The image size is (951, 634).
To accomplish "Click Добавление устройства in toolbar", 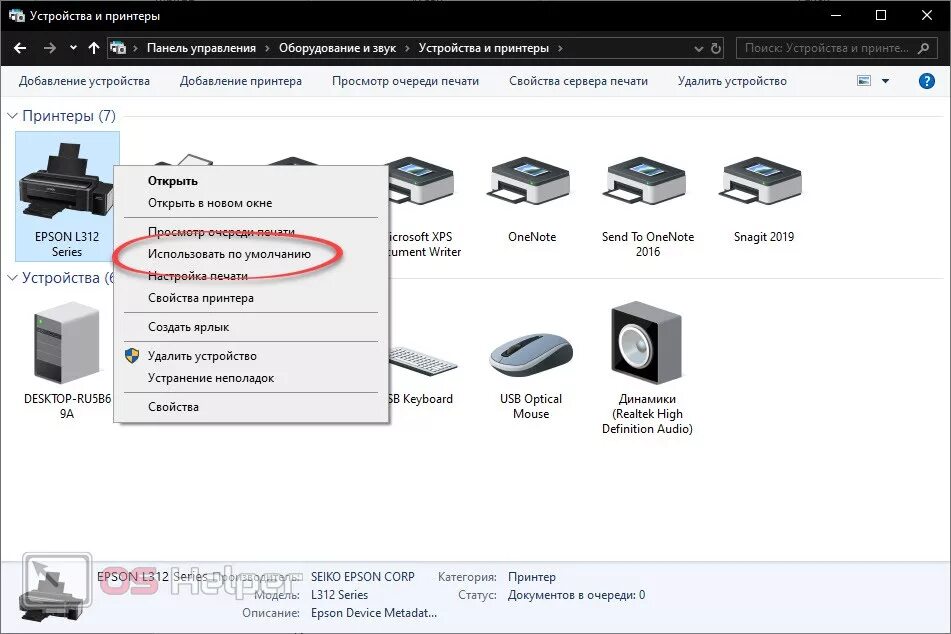I will point(84,81).
